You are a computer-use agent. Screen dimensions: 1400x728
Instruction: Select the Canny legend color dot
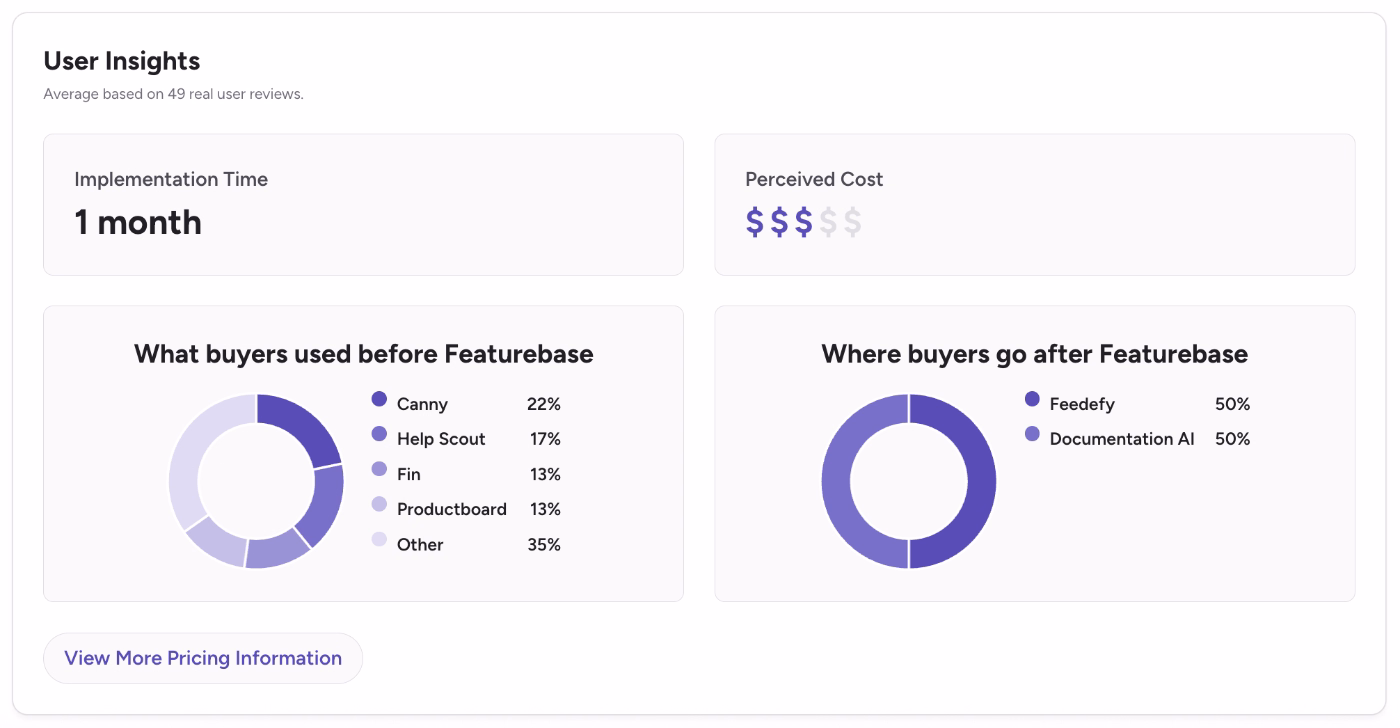tap(379, 399)
